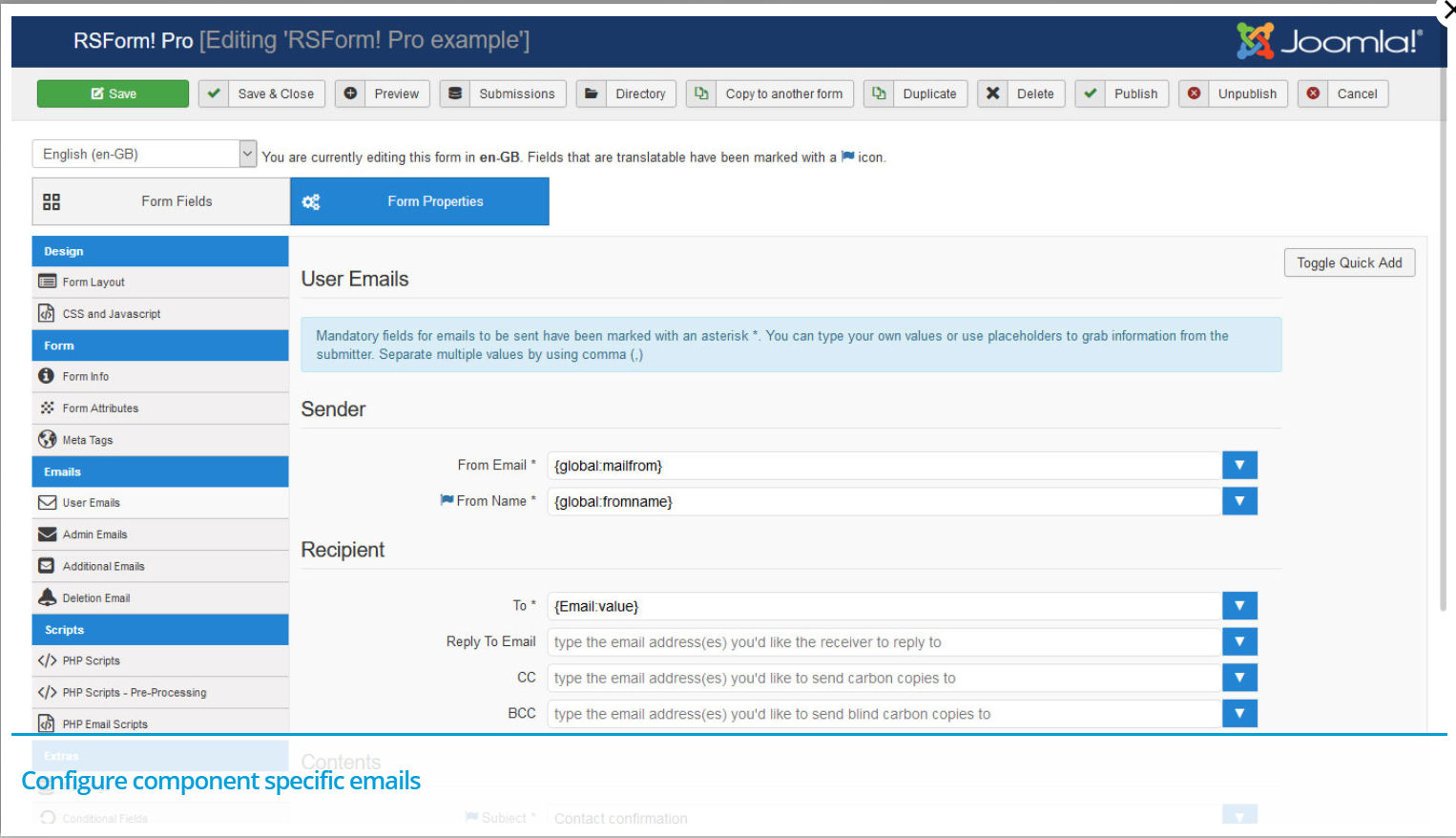Click the Toggle Quick Add button
The height and width of the screenshot is (838, 1456).
(x=1349, y=262)
